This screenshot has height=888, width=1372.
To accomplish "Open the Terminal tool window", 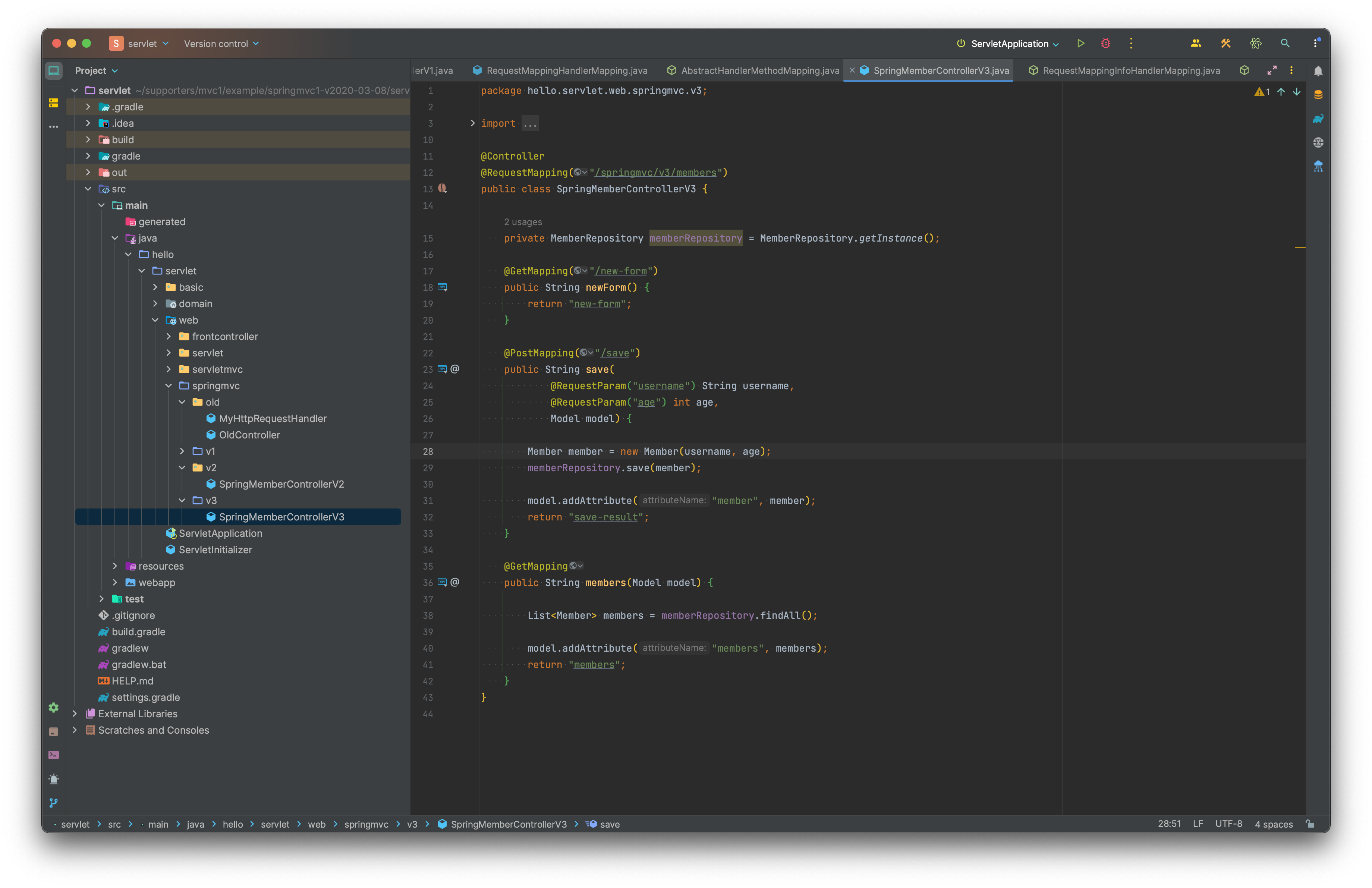I will tap(54, 755).
